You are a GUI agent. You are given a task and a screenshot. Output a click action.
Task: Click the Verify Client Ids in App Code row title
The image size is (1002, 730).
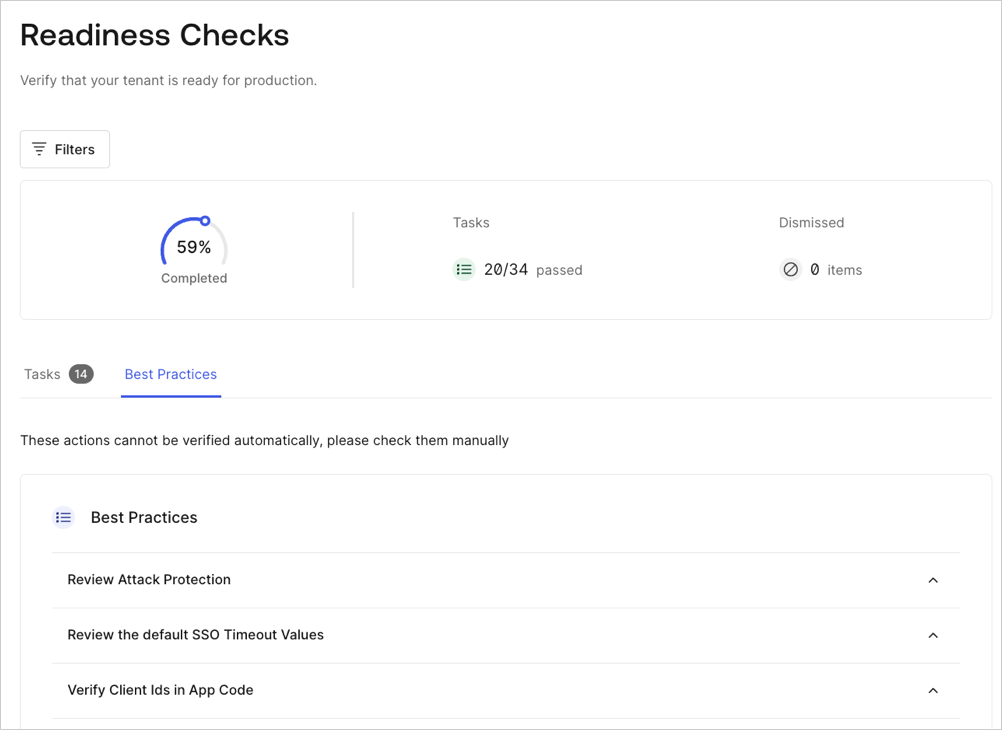coord(160,690)
